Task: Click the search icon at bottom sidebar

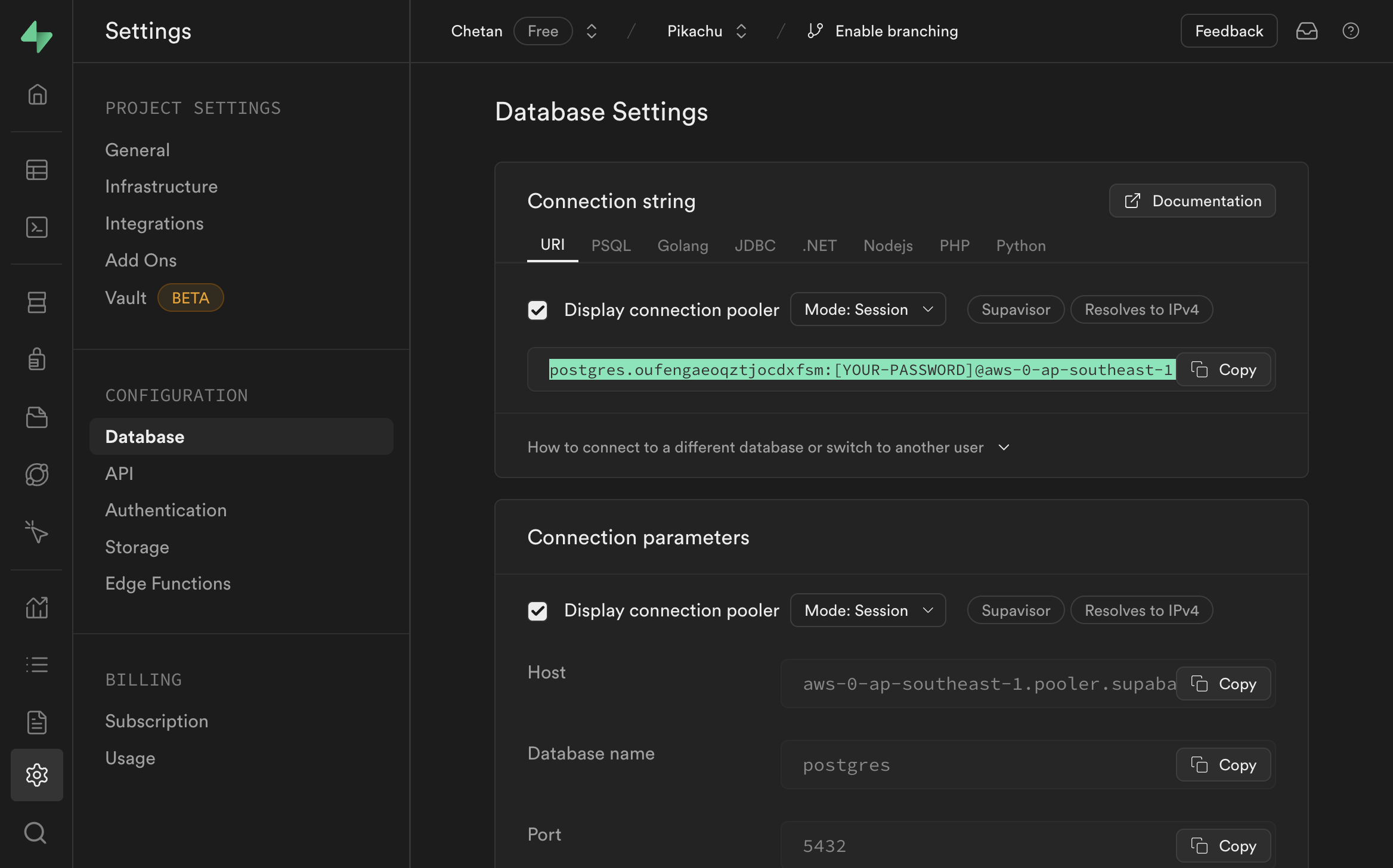Action: [36, 832]
